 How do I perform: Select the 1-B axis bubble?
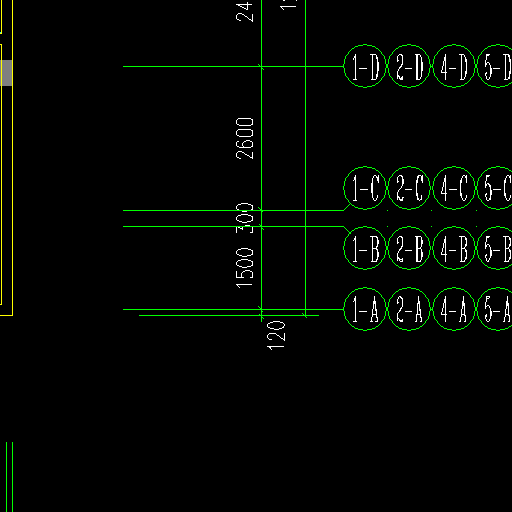pos(365,248)
